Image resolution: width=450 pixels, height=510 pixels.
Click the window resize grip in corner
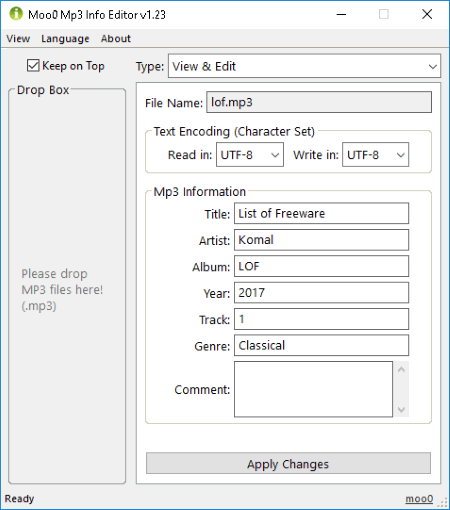(443, 502)
